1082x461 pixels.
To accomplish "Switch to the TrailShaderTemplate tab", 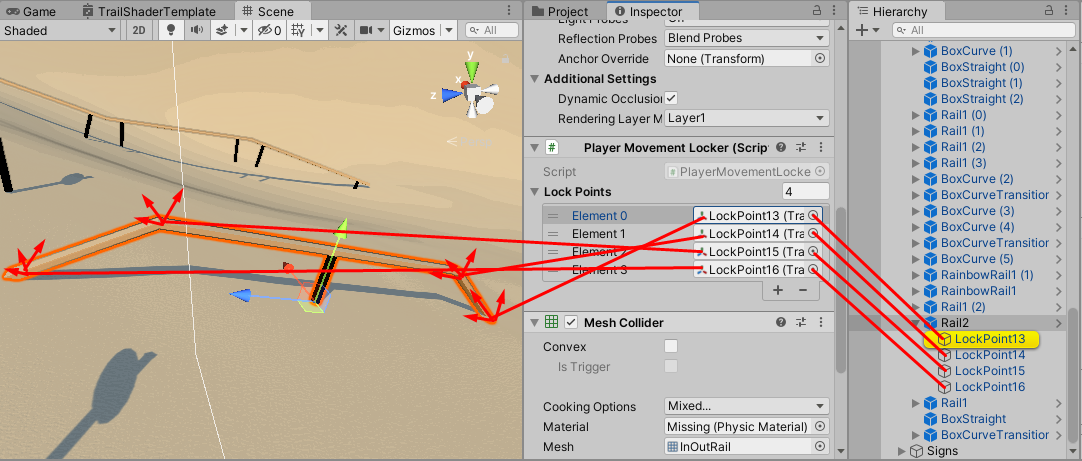I will (149, 12).
